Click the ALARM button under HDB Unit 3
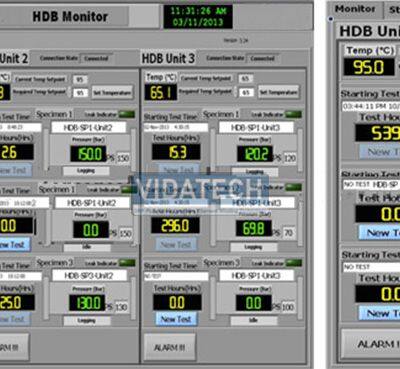 point(170,347)
